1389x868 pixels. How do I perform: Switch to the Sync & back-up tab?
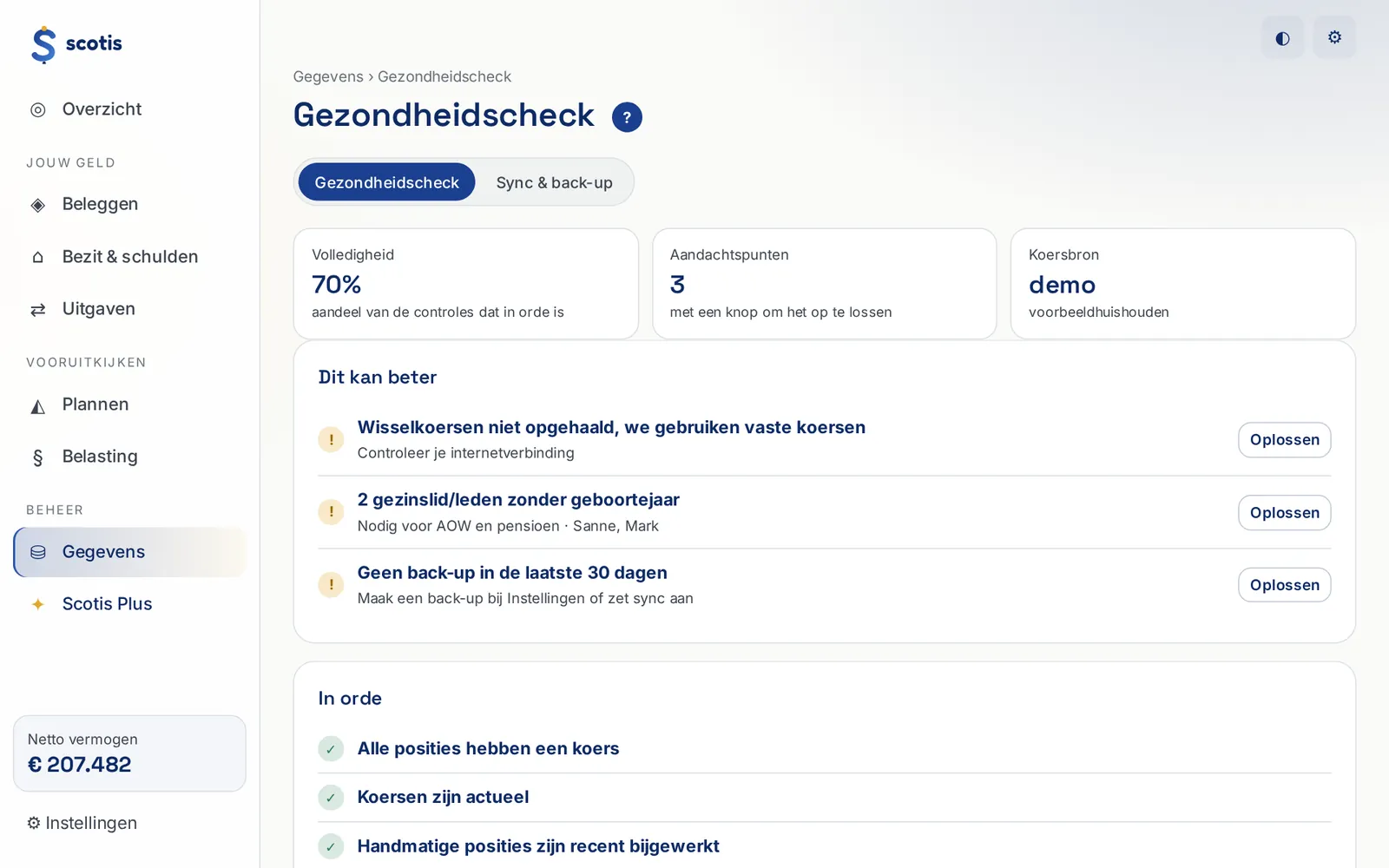[x=554, y=182]
